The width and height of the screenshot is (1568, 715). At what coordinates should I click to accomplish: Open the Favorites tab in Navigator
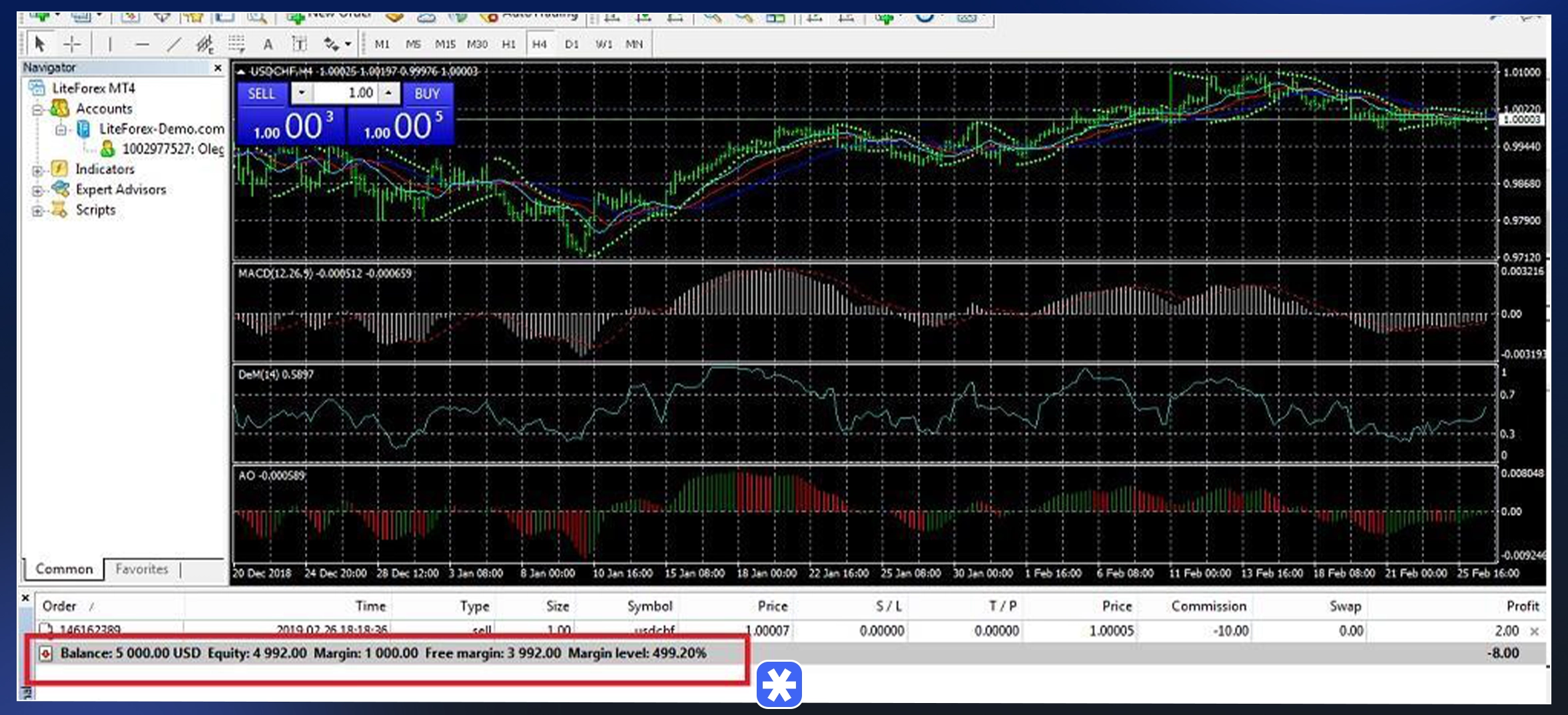(x=142, y=569)
